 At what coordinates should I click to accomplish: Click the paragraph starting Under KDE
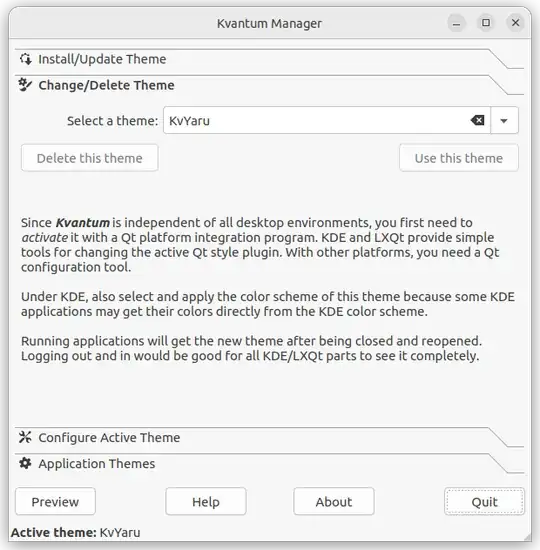(268, 304)
